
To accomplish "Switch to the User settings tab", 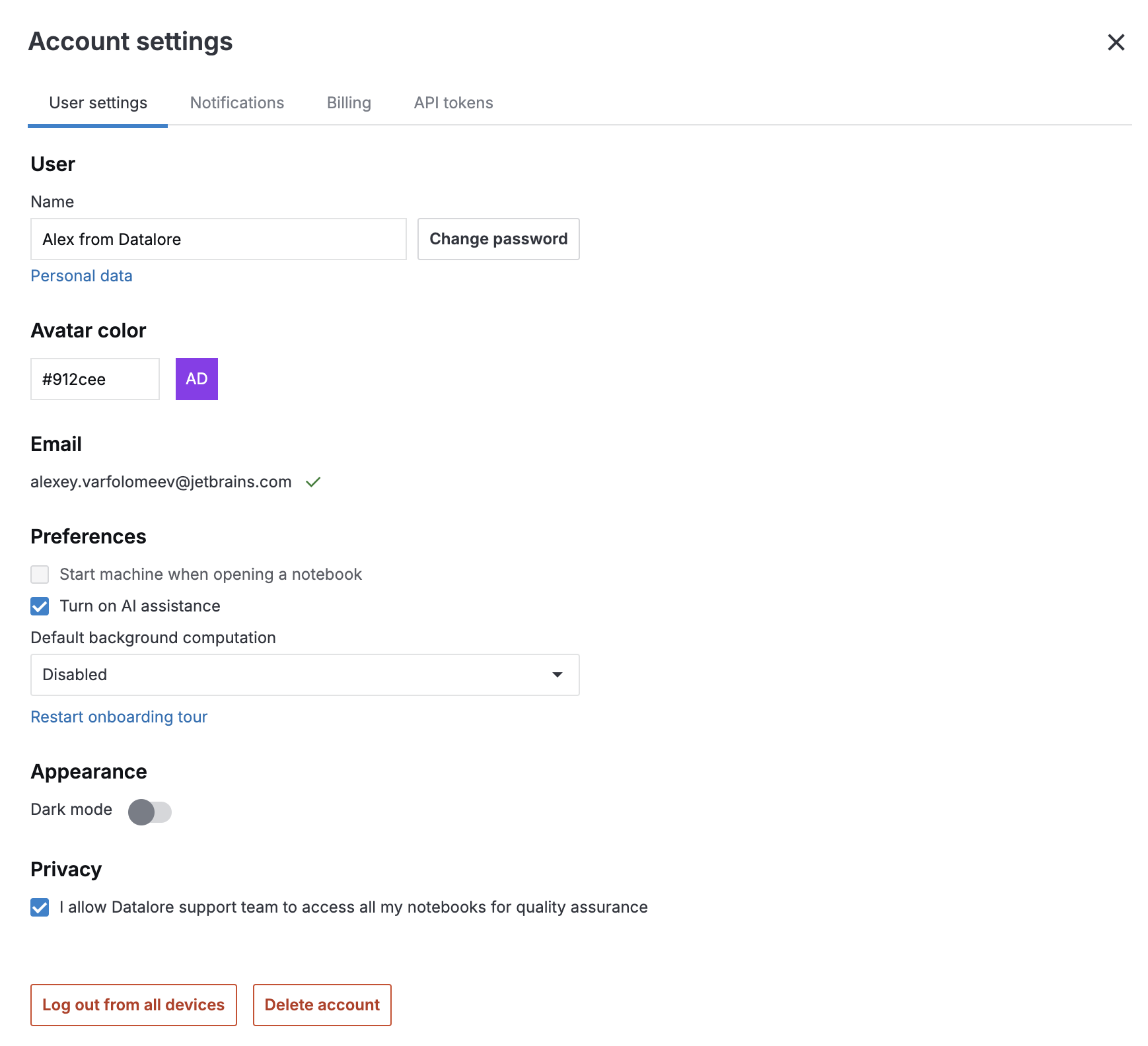I will pyautogui.click(x=97, y=102).
